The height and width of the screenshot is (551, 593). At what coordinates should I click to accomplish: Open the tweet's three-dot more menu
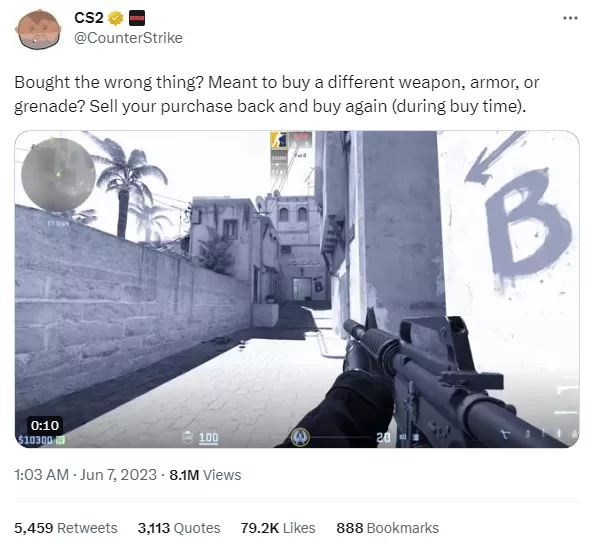click(570, 18)
